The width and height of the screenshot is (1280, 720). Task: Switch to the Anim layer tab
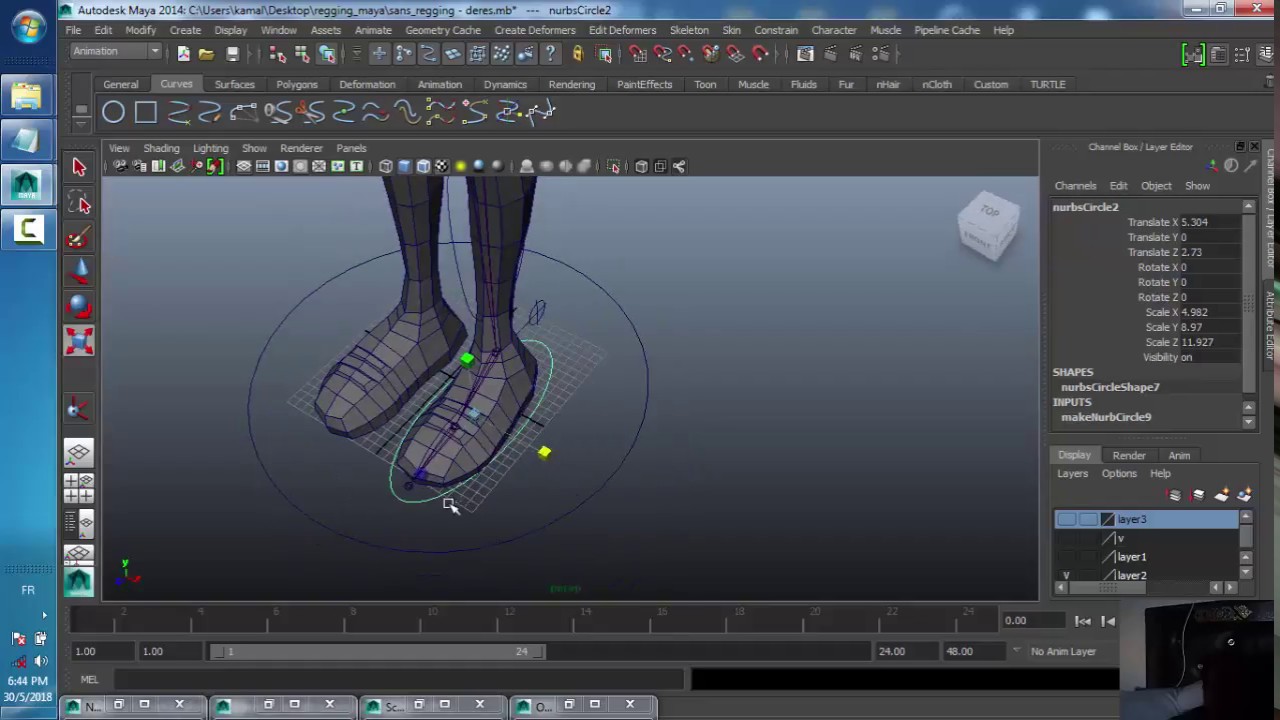pos(1179,455)
